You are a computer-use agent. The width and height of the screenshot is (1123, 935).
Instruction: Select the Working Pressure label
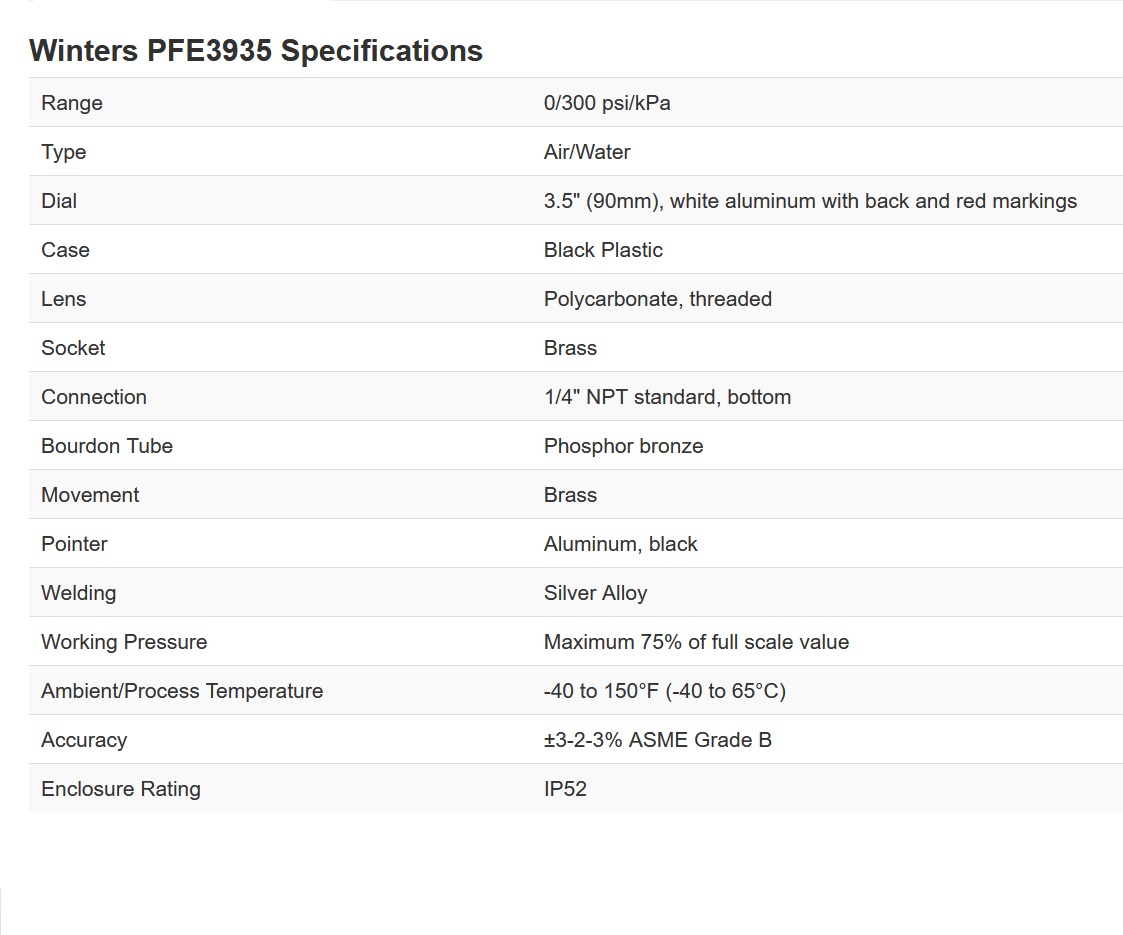point(124,641)
